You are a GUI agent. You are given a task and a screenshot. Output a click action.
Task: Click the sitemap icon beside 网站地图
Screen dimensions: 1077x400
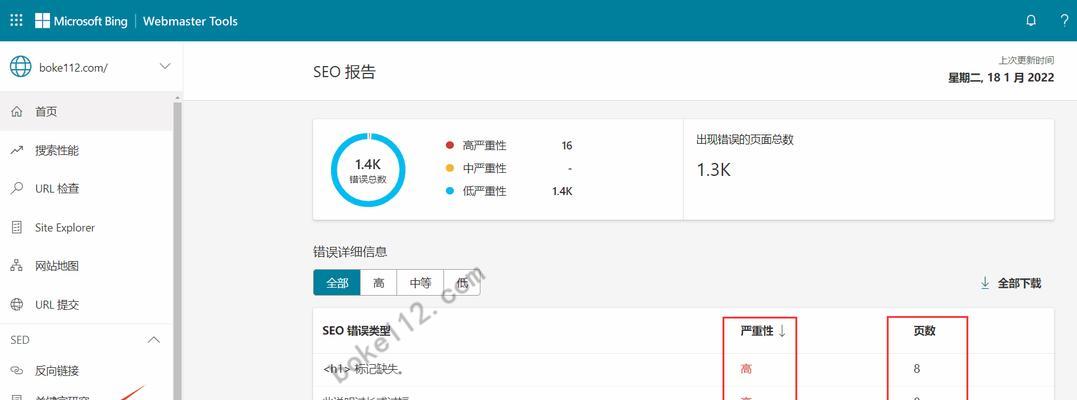pyautogui.click(x=17, y=266)
